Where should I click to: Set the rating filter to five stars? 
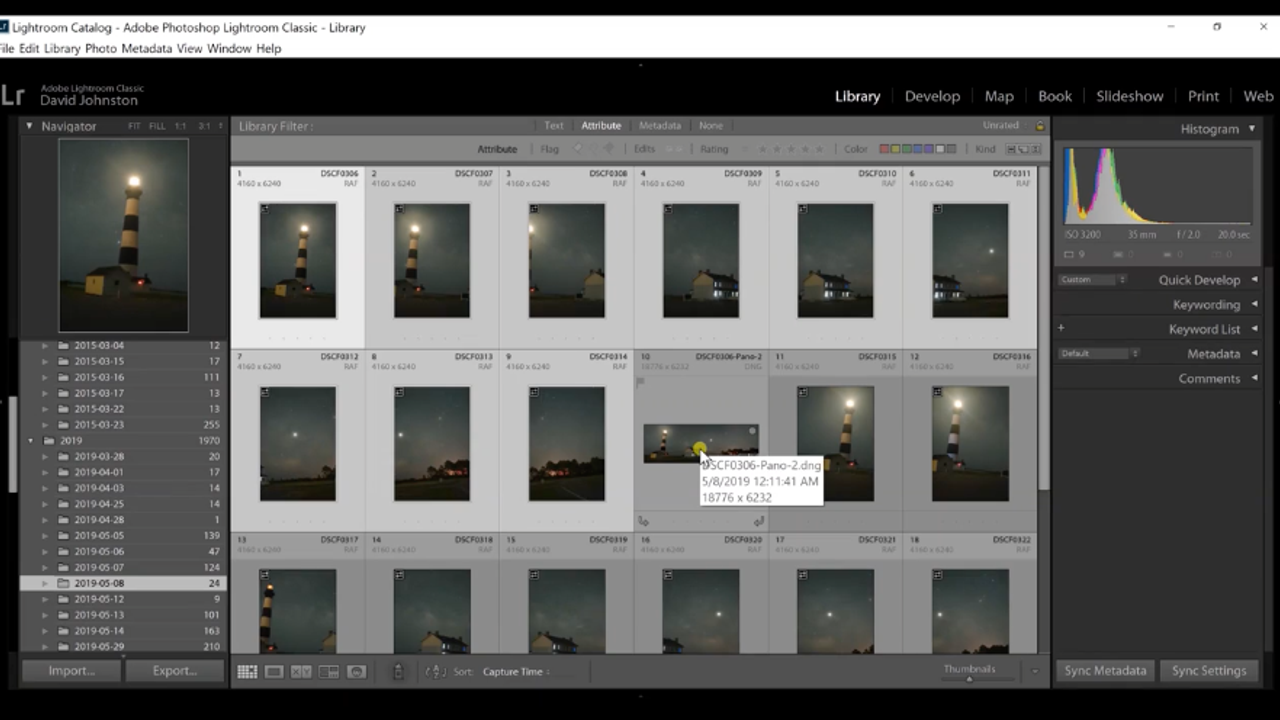(x=819, y=149)
